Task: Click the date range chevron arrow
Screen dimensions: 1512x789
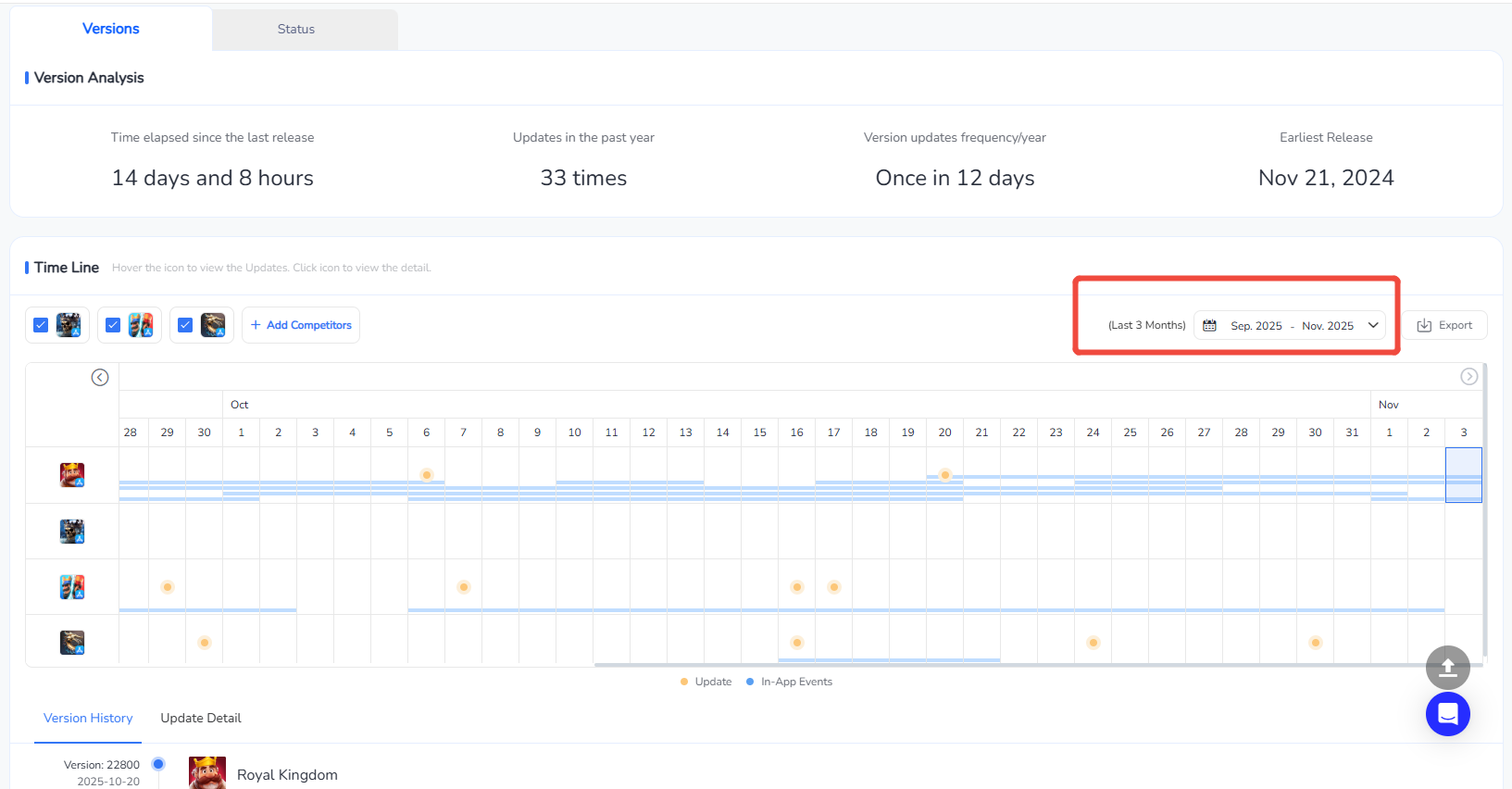Action: [1373, 325]
